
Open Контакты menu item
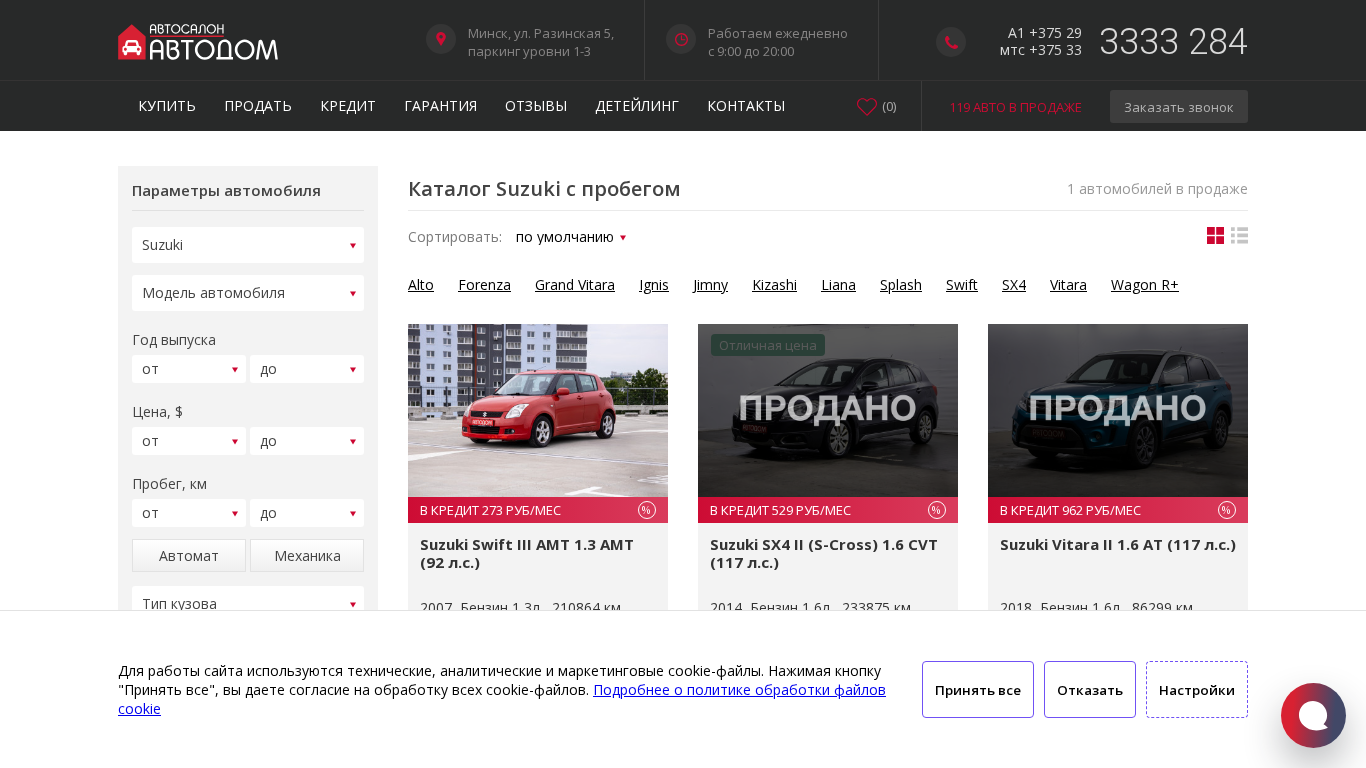(x=746, y=106)
